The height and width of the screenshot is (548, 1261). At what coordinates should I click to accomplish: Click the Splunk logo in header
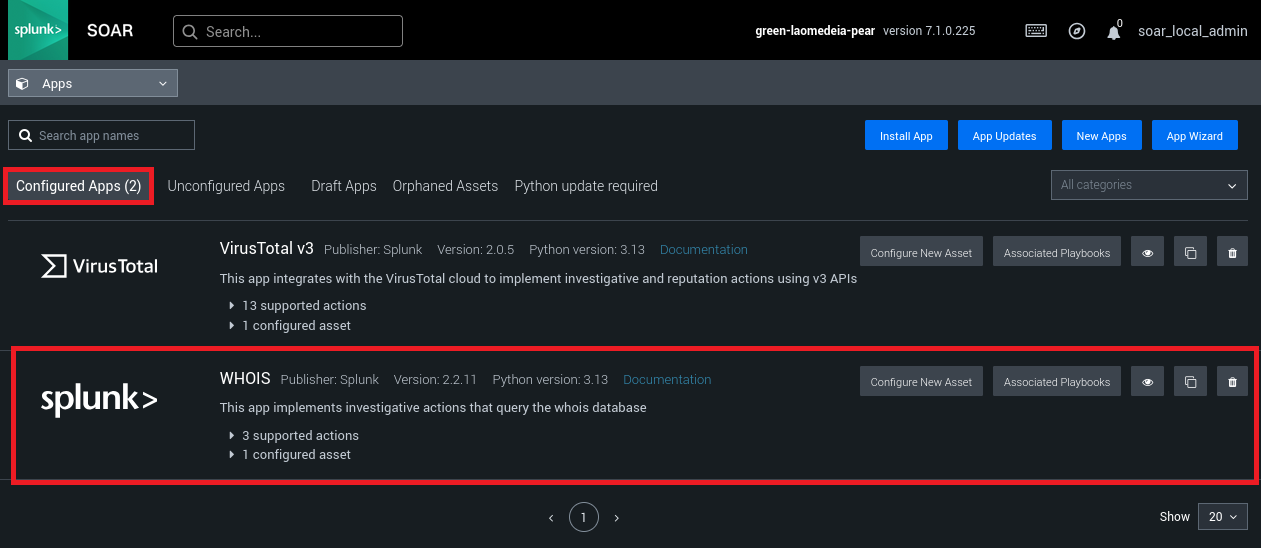coord(38,30)
